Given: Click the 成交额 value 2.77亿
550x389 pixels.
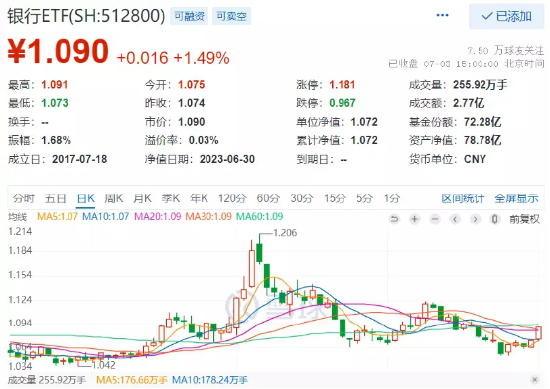Looking at the screenshot, I should click(469, 103).
